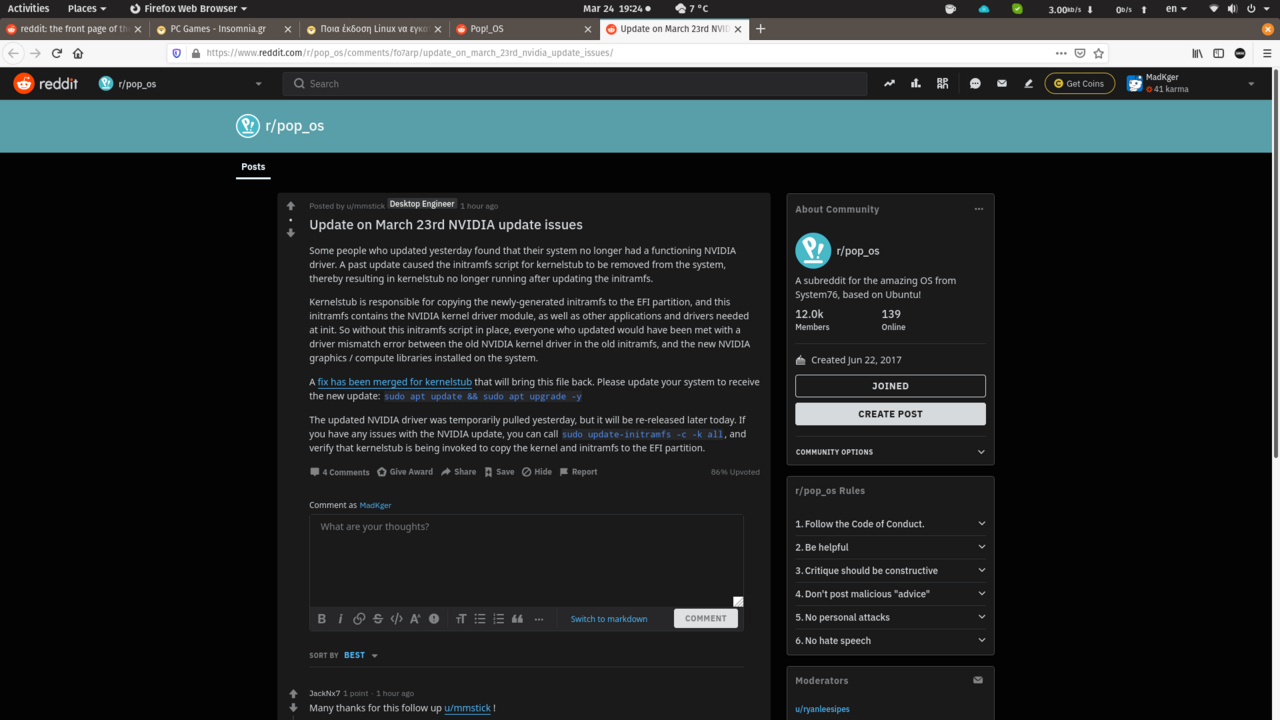Expand rule 1 Follow the Code of Conduct

[890, 524]
